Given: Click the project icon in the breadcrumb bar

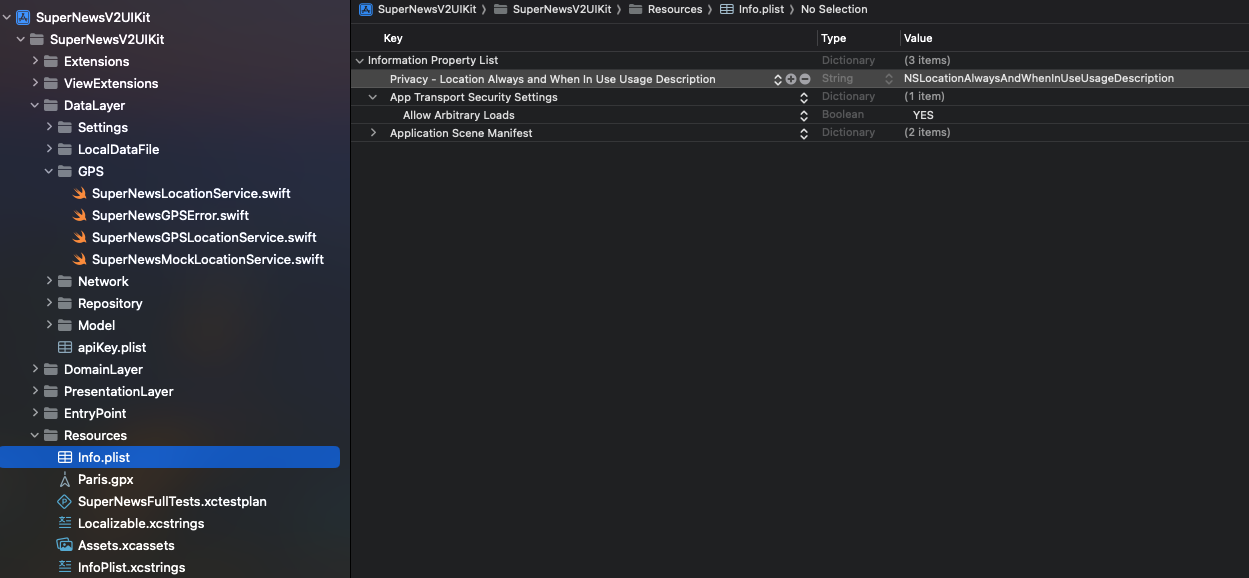Looking at the screenshot, I should (366, 9).
